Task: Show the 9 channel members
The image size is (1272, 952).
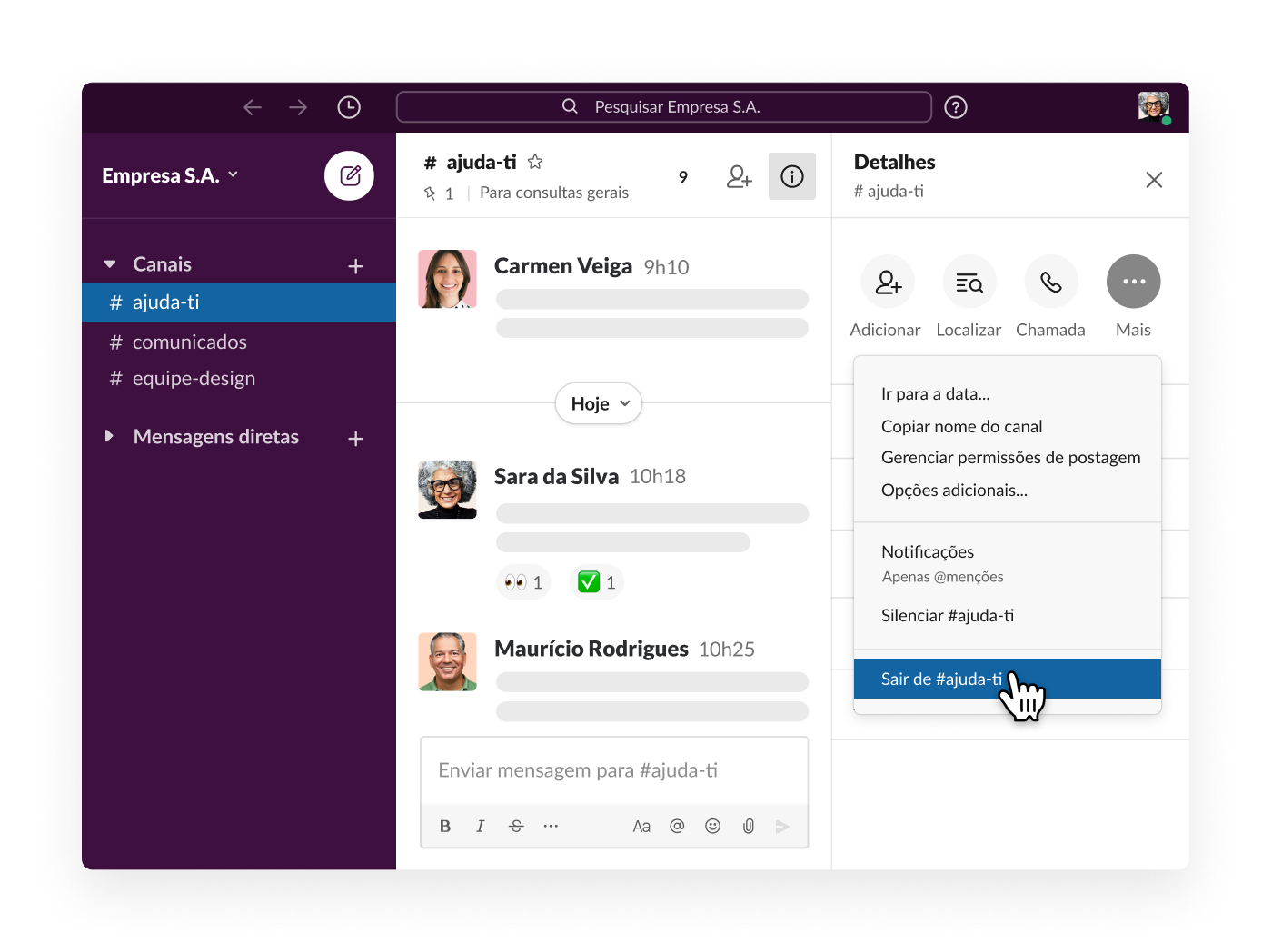Action: pyautogui.click(x=683, y=177)
